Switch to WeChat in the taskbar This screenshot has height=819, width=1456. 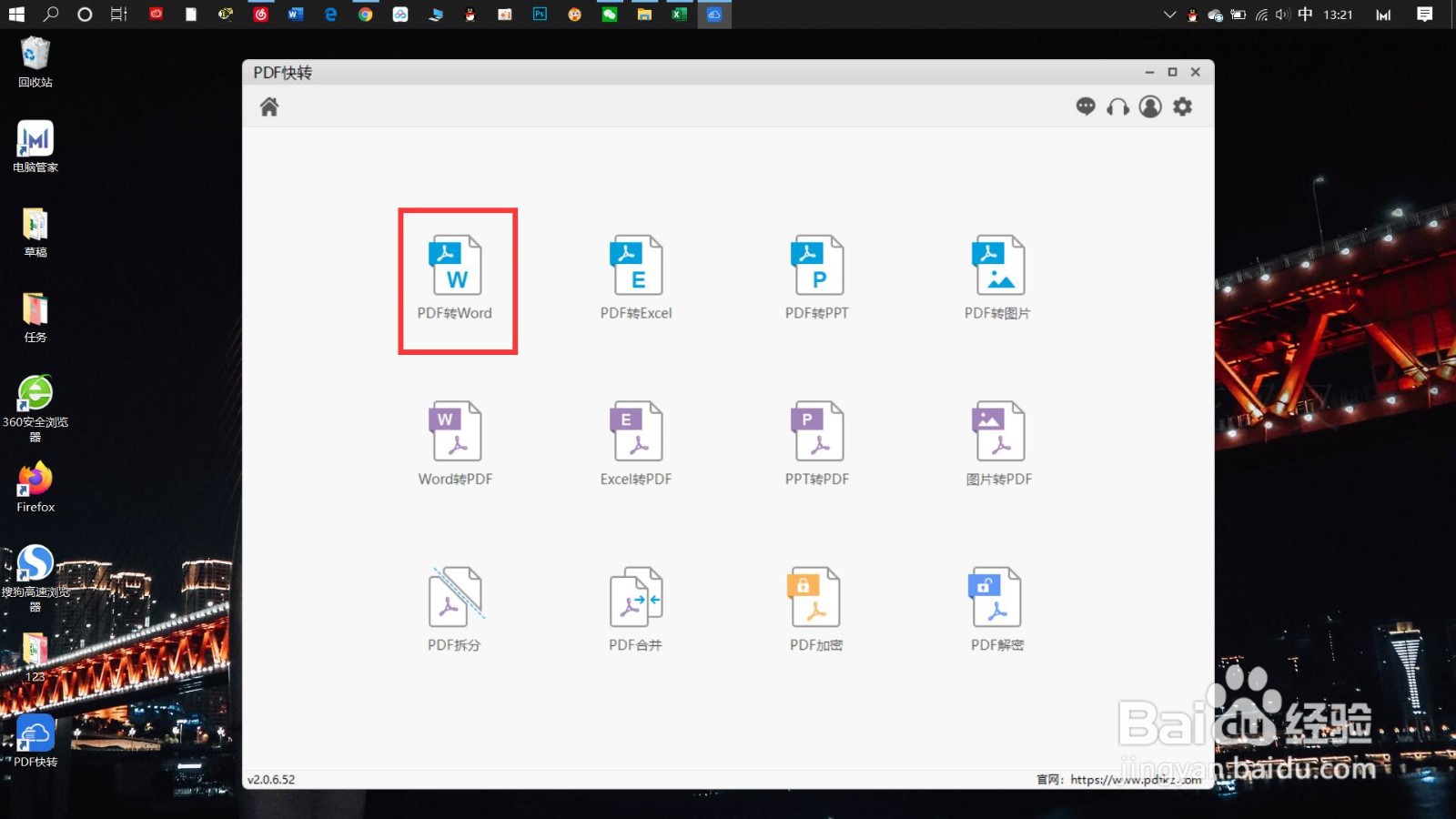tap(610, 15)
